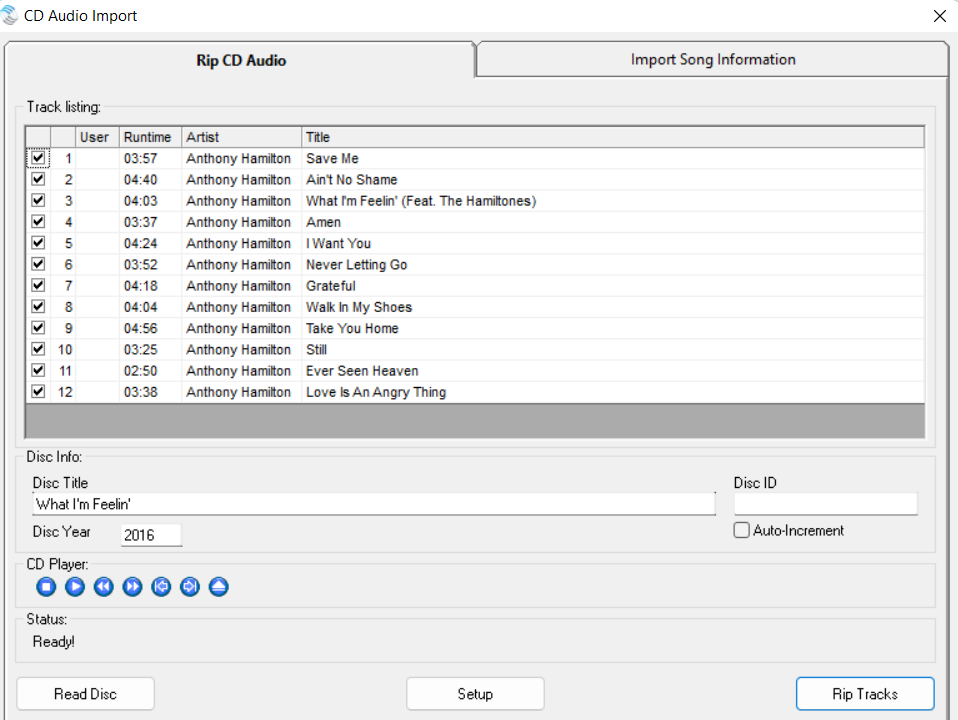Enable the Auto-Increment checkbox
The image size is (958, 720).
[x=741, y=531]
